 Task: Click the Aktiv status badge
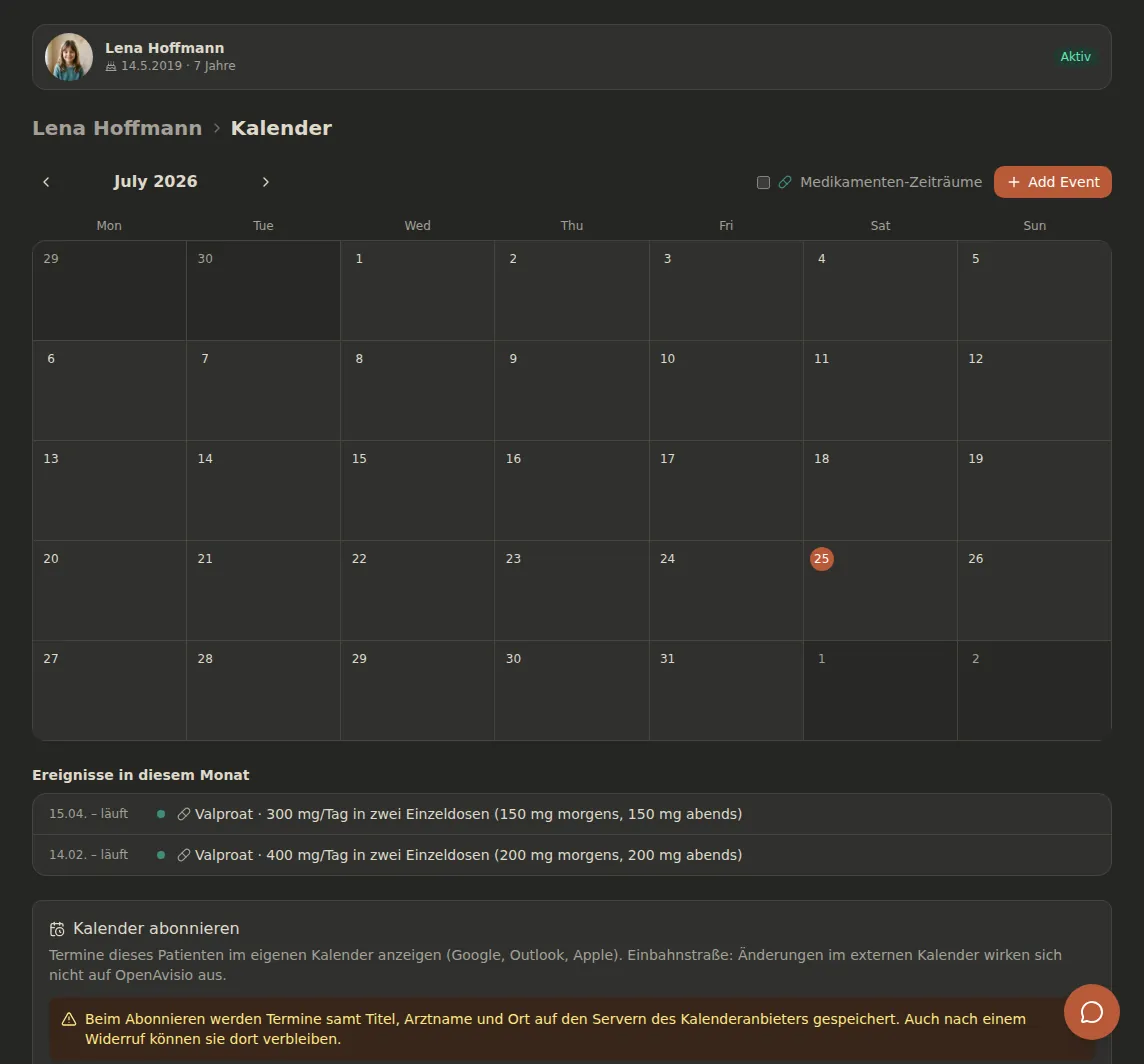(x=1075, y=57)
